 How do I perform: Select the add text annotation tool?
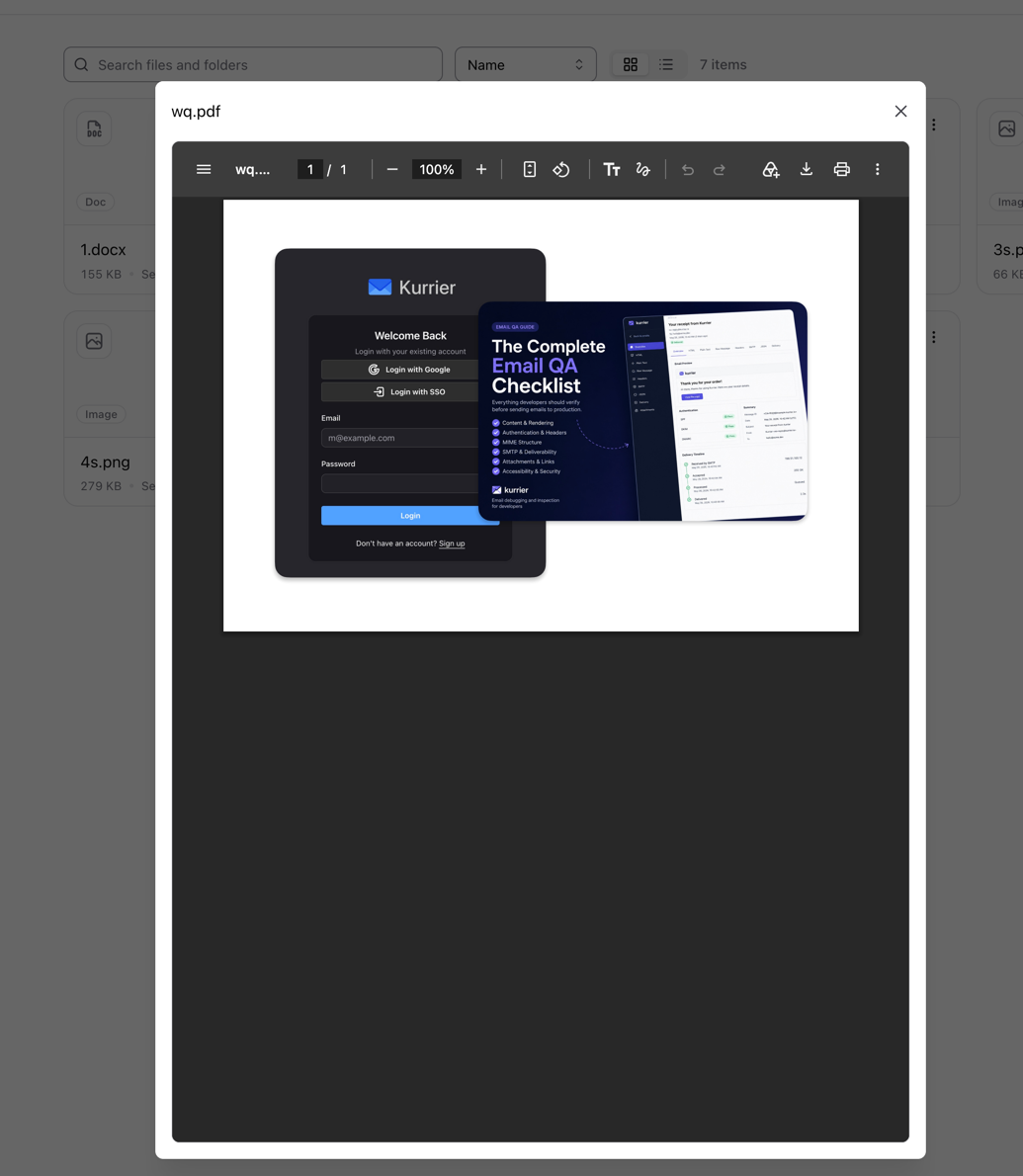pos(611,170)
